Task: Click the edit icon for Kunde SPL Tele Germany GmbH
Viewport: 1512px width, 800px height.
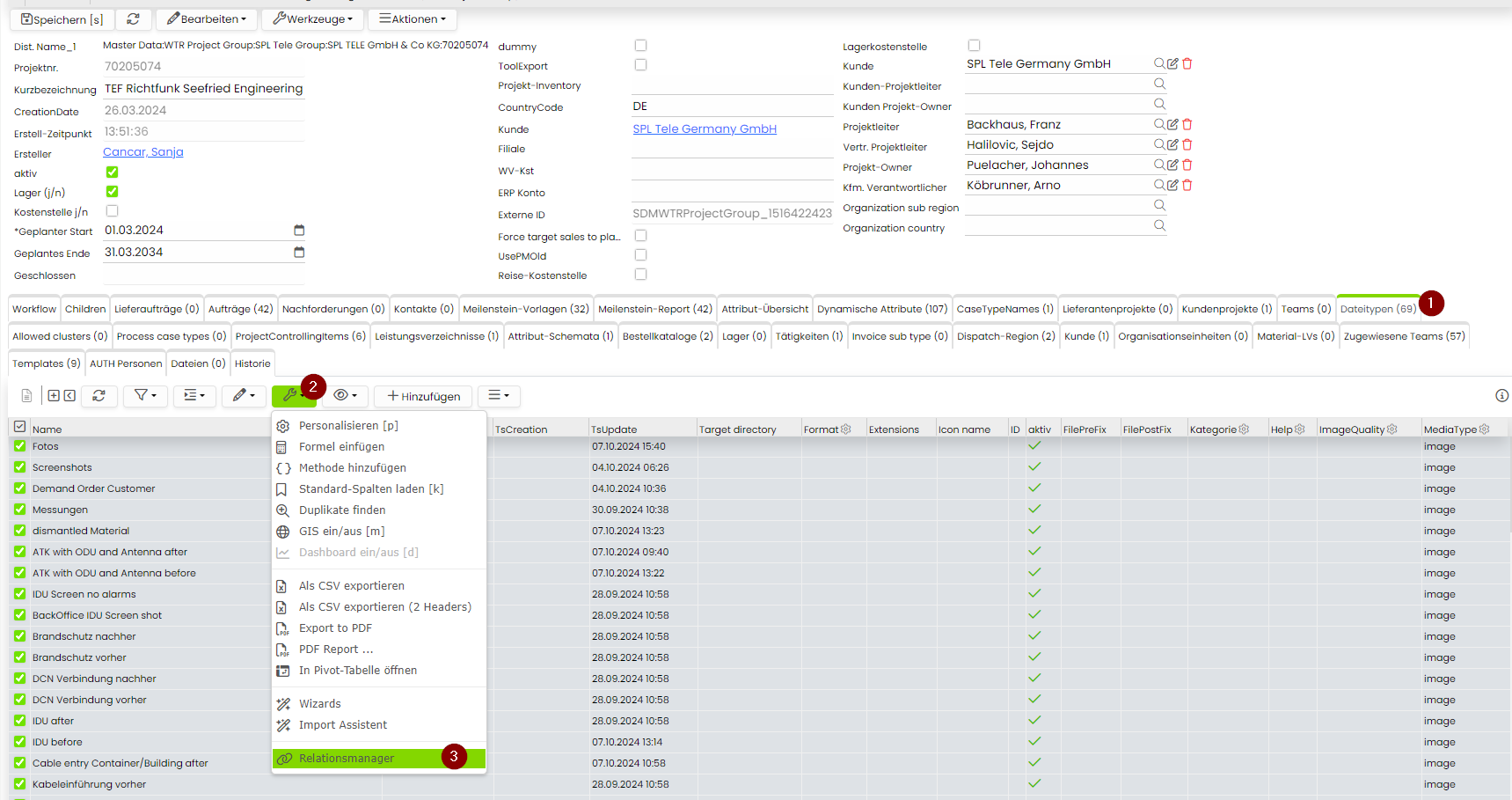Action: pos(1172,63)
